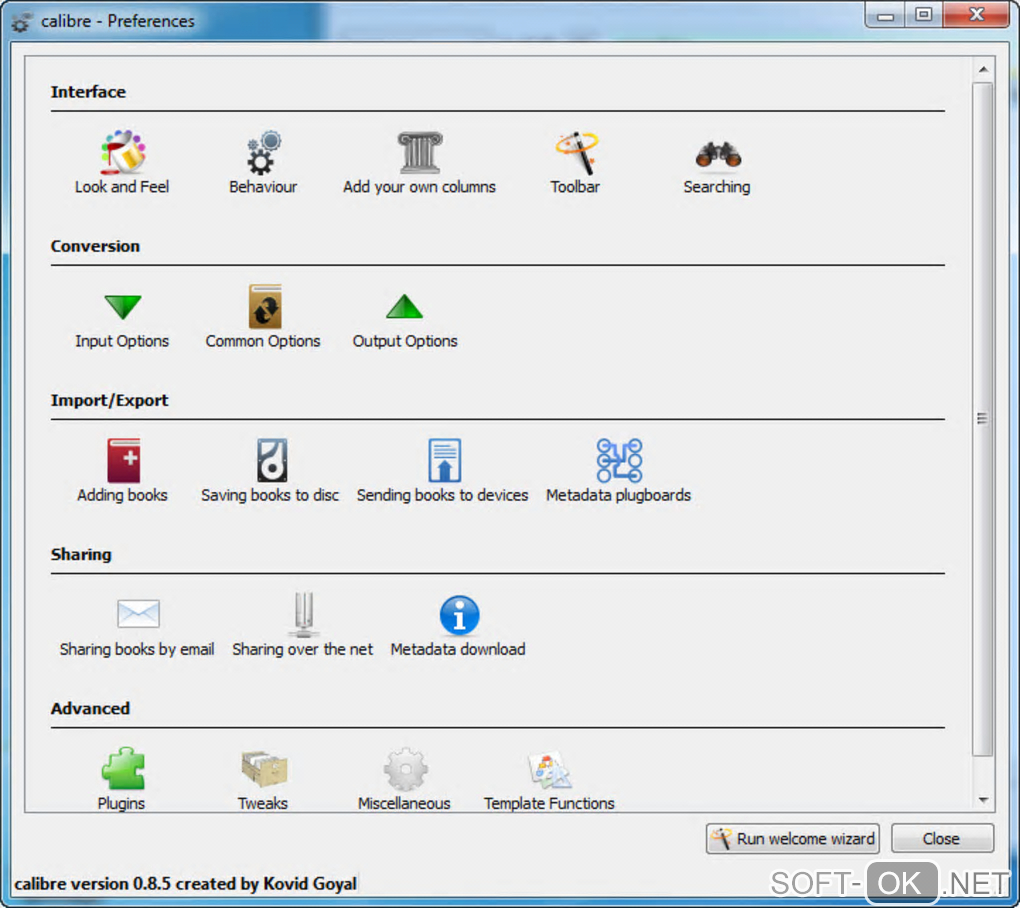Open Output Options green triangle
1020x908 pixels.
click(405, 306)
